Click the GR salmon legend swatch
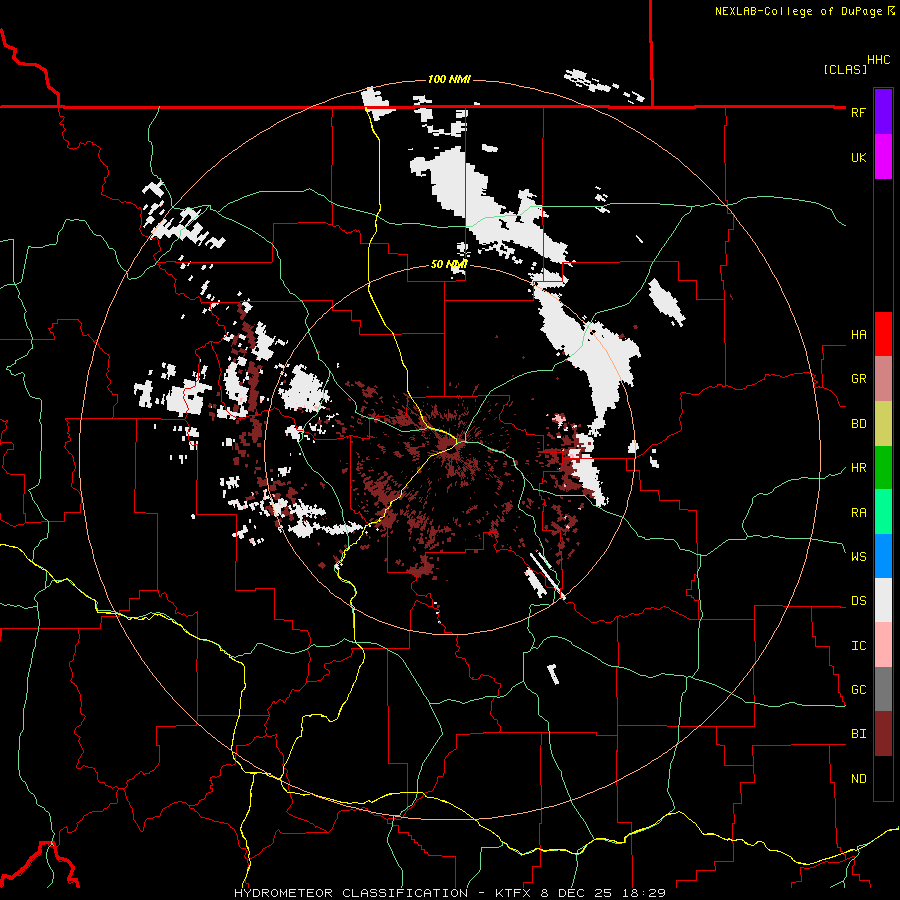This screenshot has width=900, height=900. [x=883, y=378]
